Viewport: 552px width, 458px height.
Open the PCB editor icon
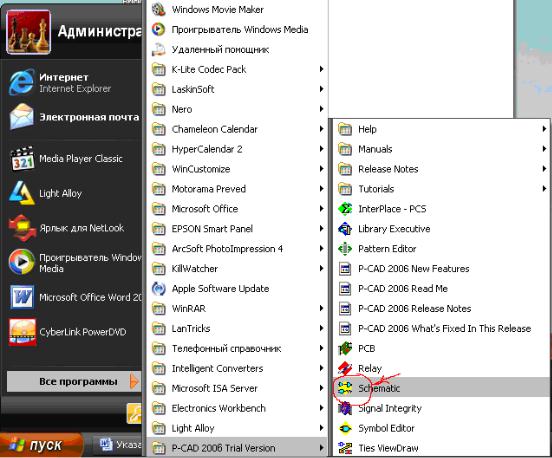coord(345,348)
